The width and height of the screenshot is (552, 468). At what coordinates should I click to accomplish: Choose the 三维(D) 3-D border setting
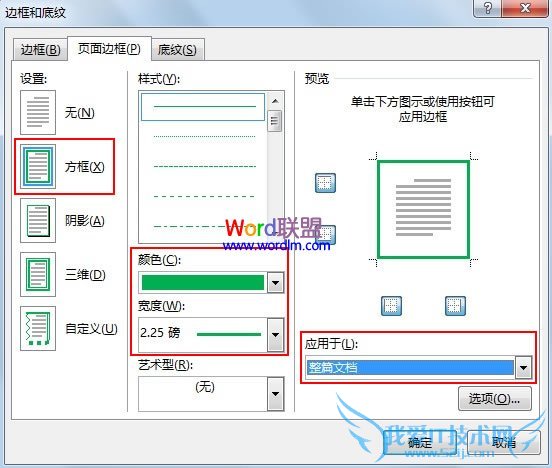38,274
